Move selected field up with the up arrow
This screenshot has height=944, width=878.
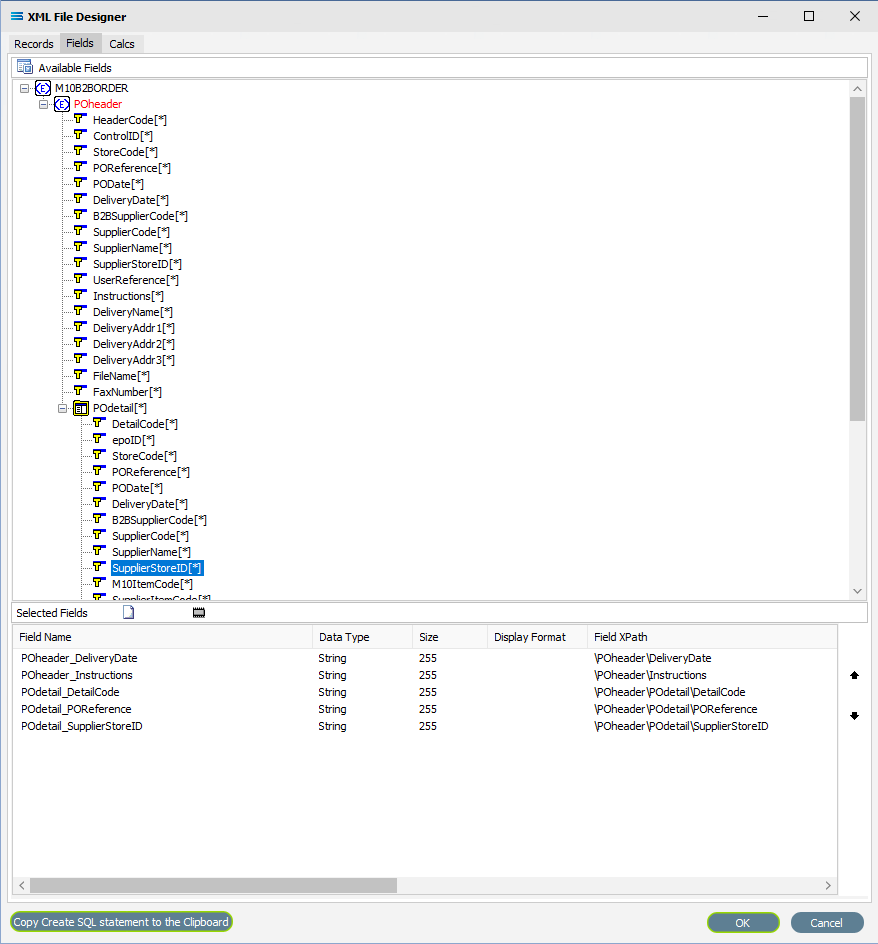(854, 675)
